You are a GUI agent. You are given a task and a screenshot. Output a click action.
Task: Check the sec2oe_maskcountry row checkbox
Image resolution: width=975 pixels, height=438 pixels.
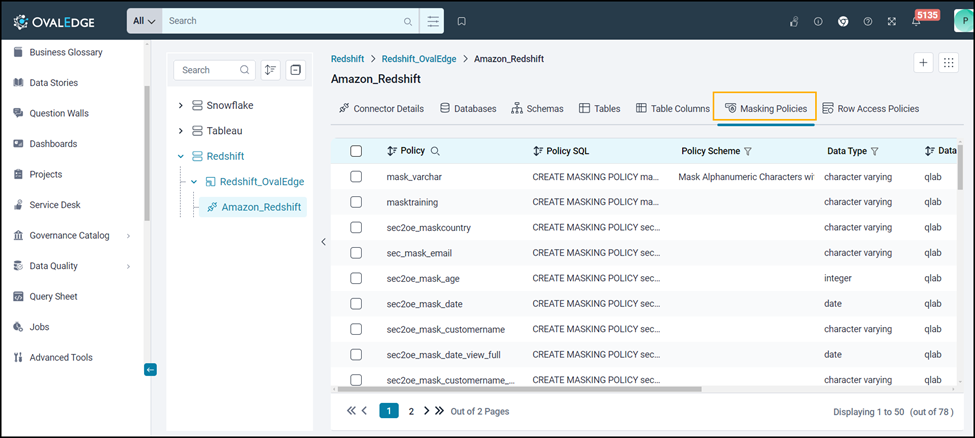(x=356, y=228)
